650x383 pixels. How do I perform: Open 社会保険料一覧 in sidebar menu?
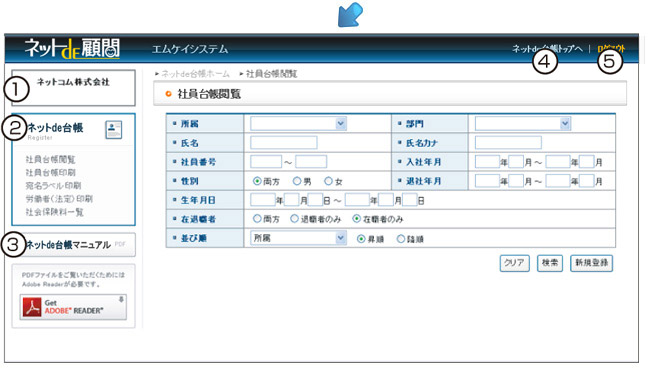tap(55, 212)
